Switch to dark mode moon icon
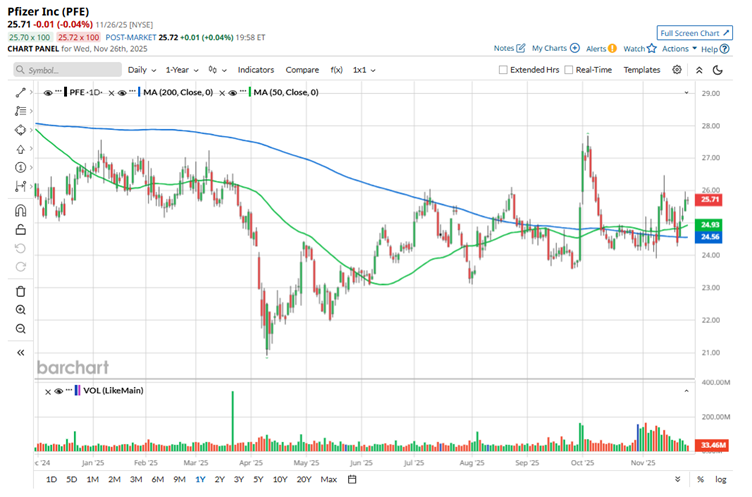This screenshot has height=497, width=752. click(x=717, y=70)
